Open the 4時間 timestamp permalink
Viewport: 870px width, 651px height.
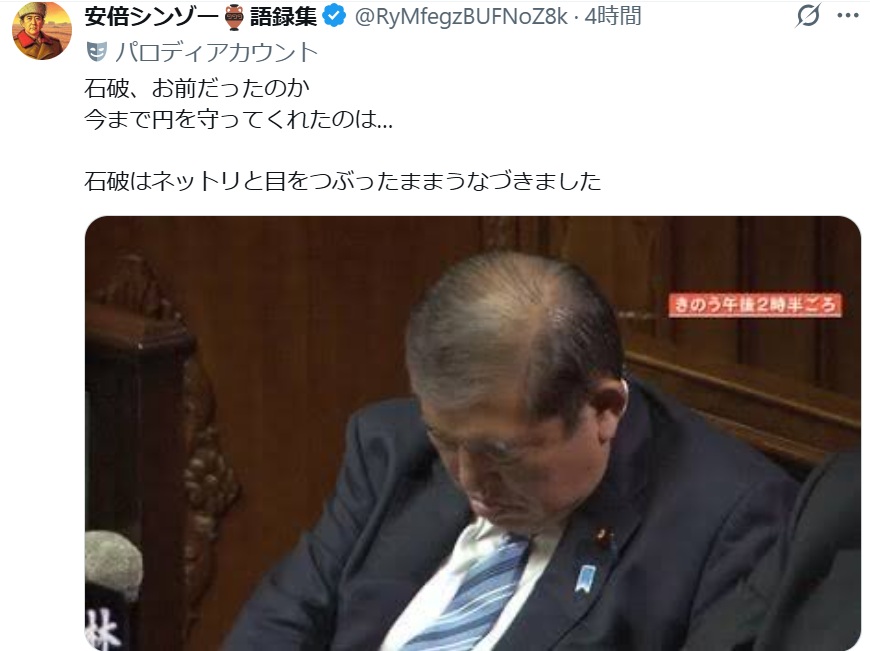click(613, 16)
